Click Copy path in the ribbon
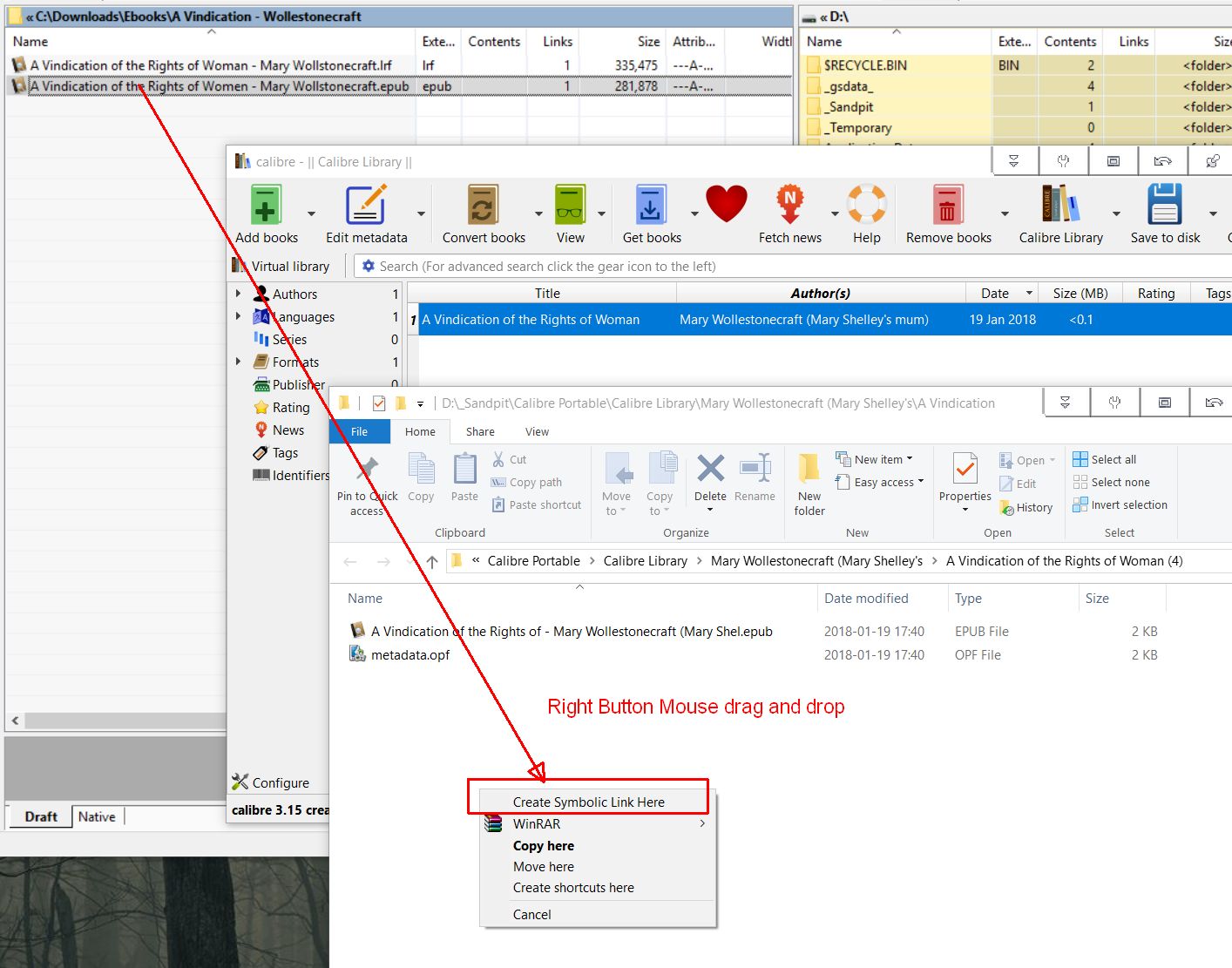This screenshot has width=1232, height=968. [526, 482]
